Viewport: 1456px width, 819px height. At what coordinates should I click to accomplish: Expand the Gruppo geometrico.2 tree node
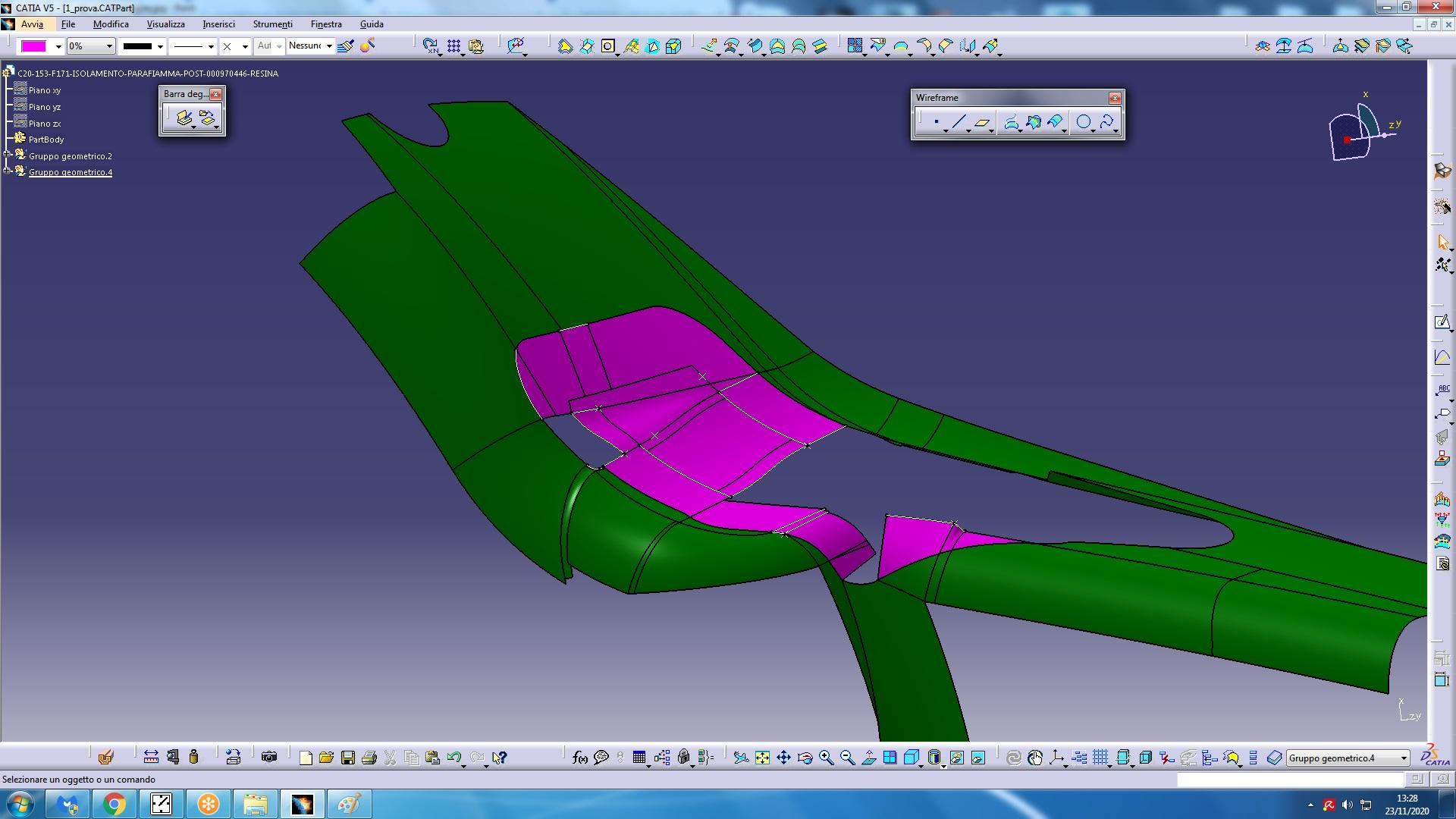tap(7, 155)
